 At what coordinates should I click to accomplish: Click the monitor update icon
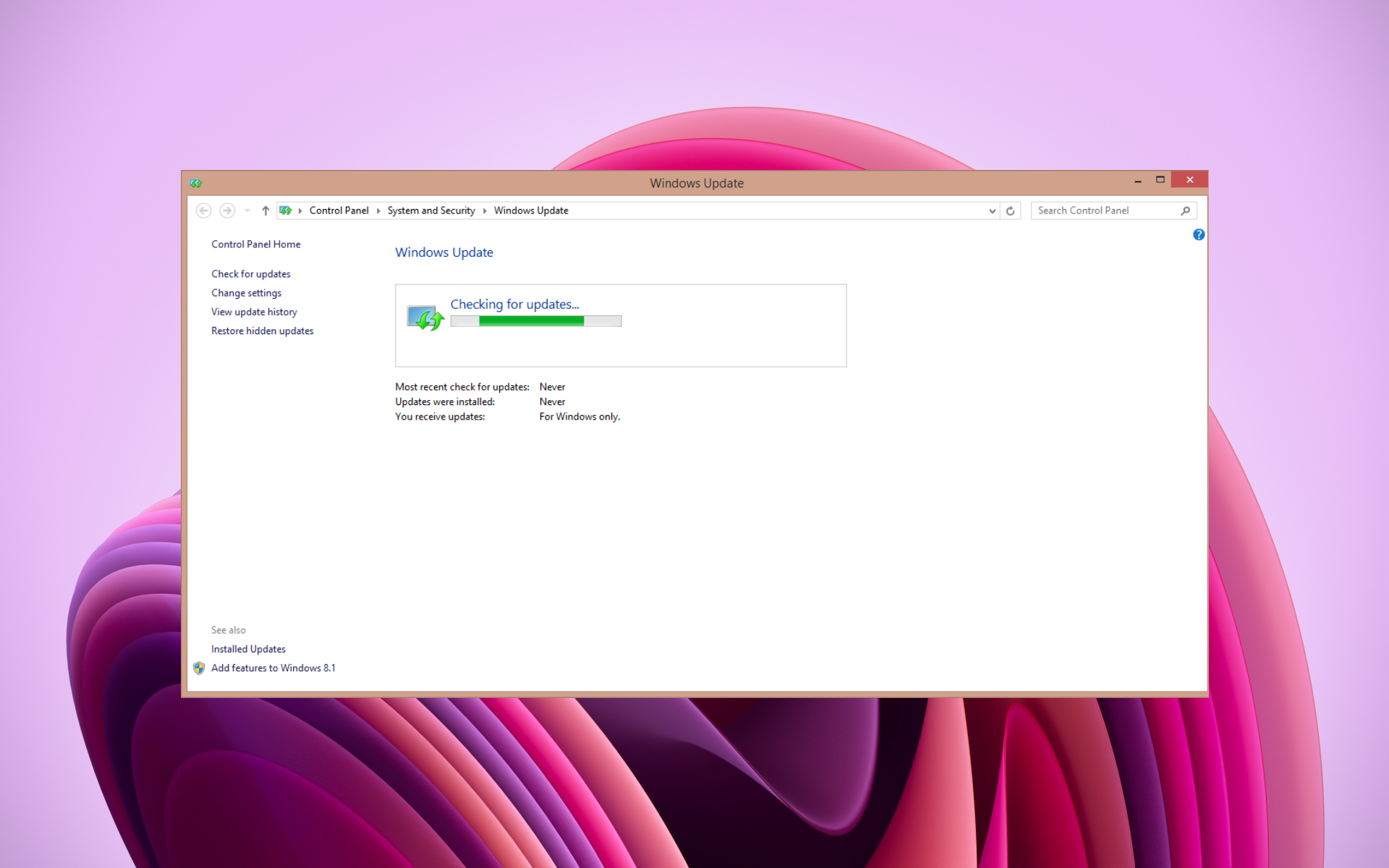point(425,318)
